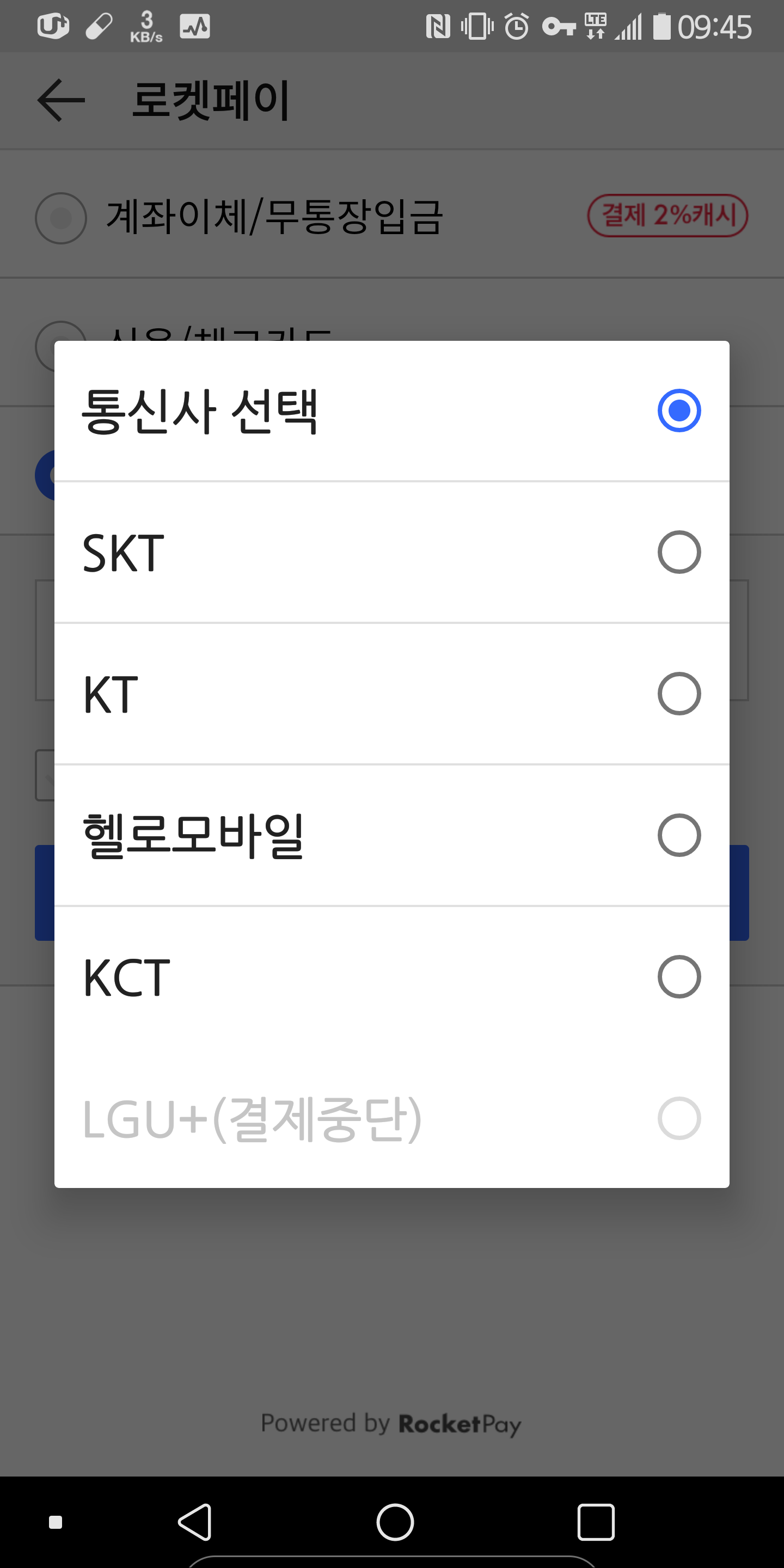
Task: Choose KCT carrier from the list
Action: [x=126, y=977]
